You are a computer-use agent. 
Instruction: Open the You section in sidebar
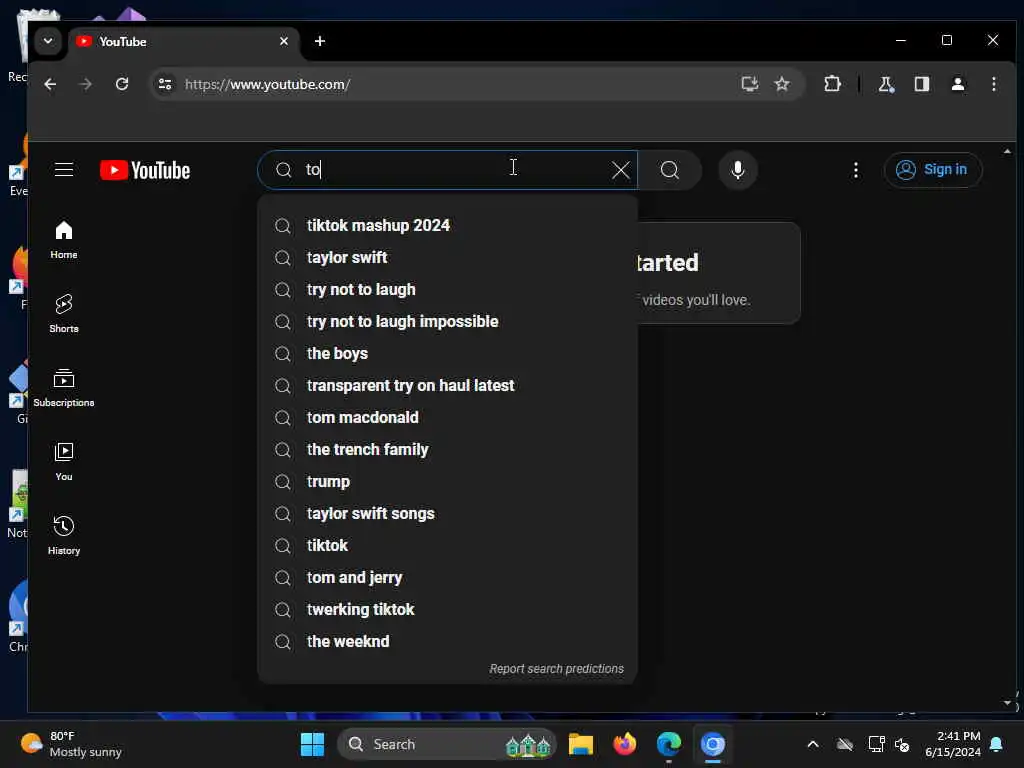[x=64, y=462]
